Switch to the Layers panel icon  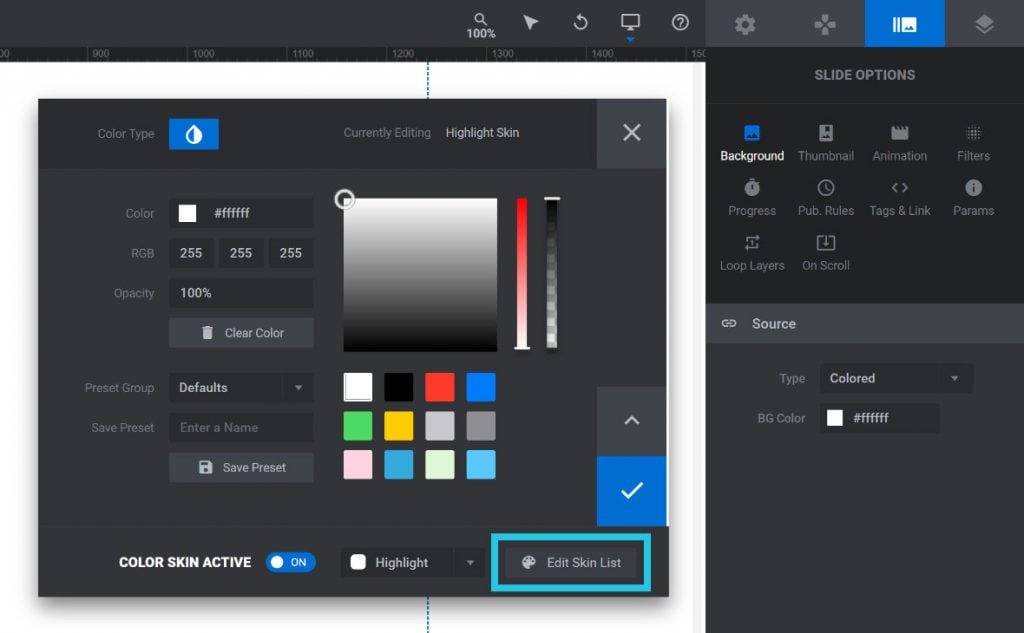point(984,22)
